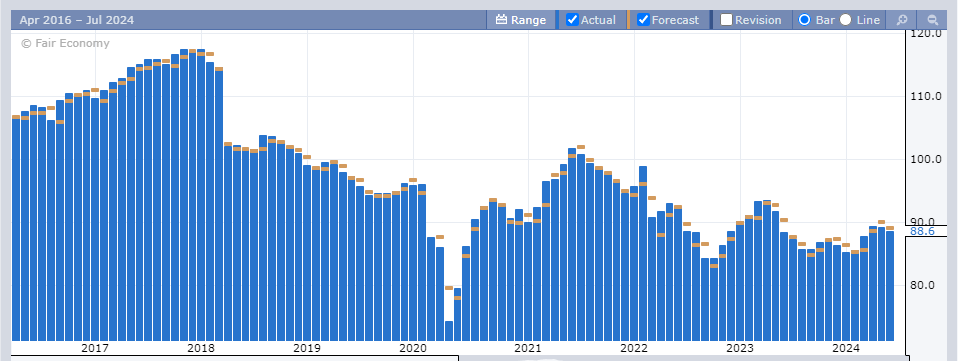Image resolution: width=958 pixels, height=361 pixels.
Task: Click the zoom out magnifier icon
Action: pyautogui.click(x=932, y=20)
